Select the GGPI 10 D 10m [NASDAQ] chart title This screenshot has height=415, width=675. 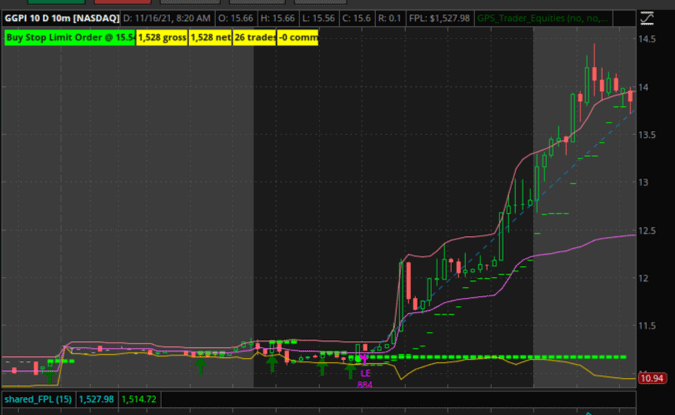tap(62, 19)
